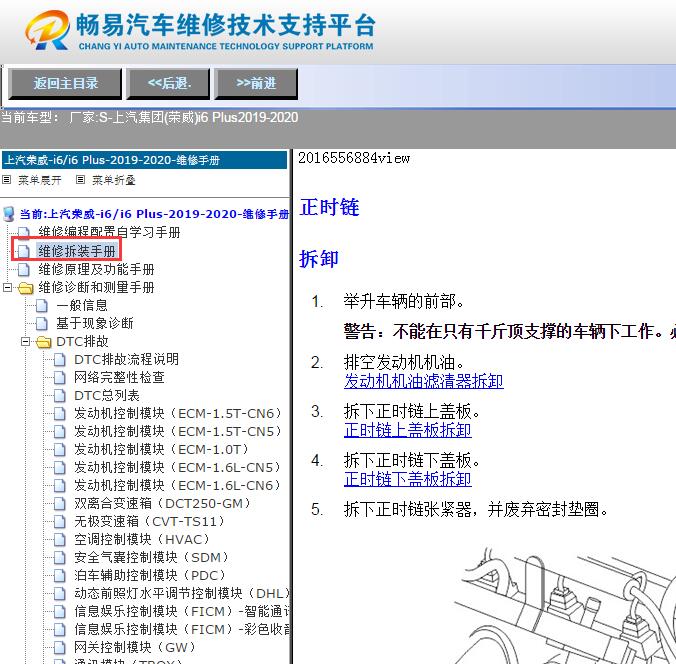Viewport: 676px width, 664px height.
Task: Open 网关控制模块 (GW)
Action: 135,647
